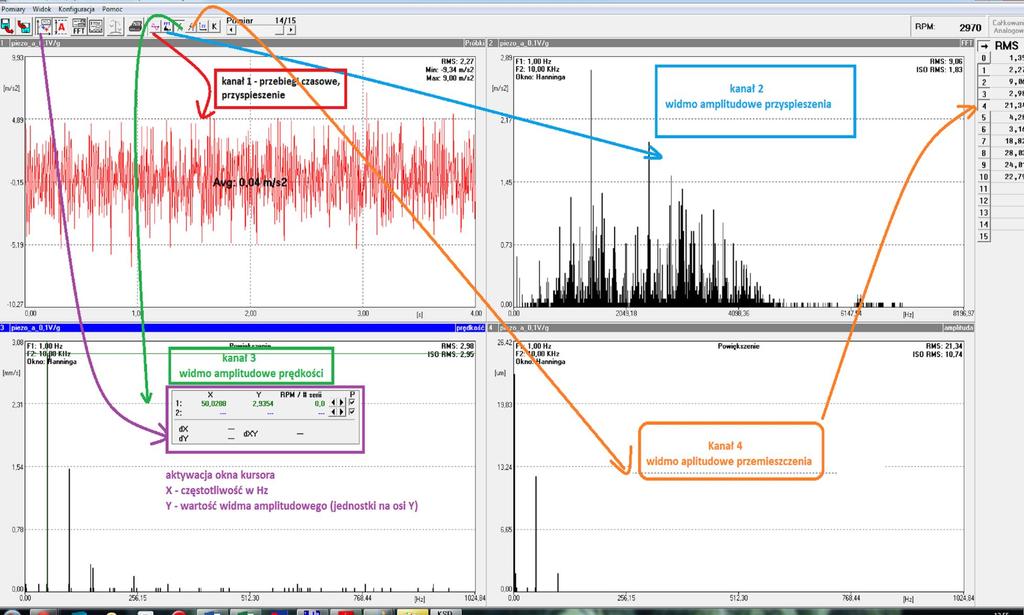Image resolution: width=1024 pixels, height=615 pixels.
Task: Click the Pomiar slider thumb
Action: pos(281,29)
